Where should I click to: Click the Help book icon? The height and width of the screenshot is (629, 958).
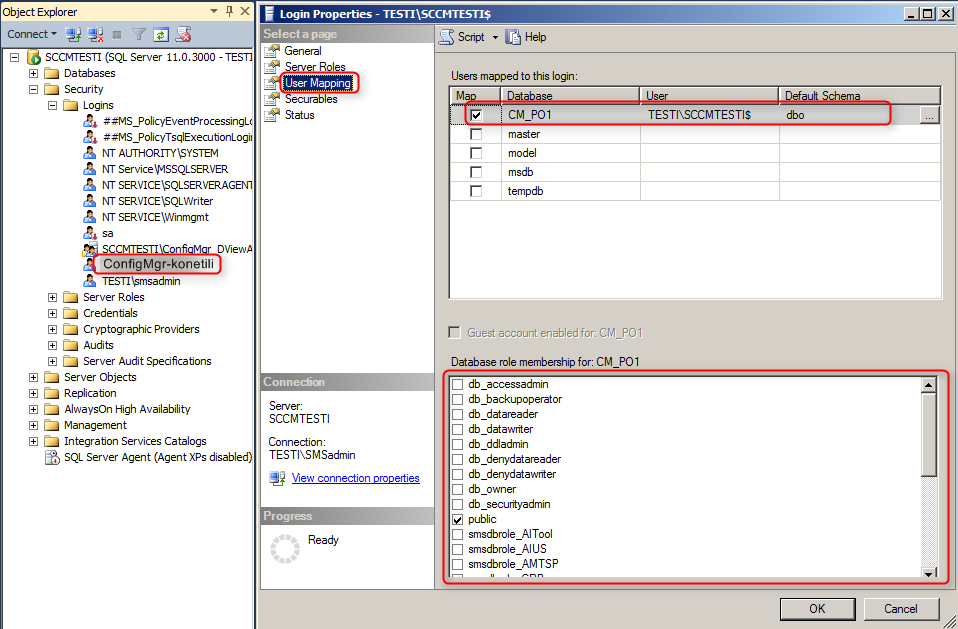point(513,37)
